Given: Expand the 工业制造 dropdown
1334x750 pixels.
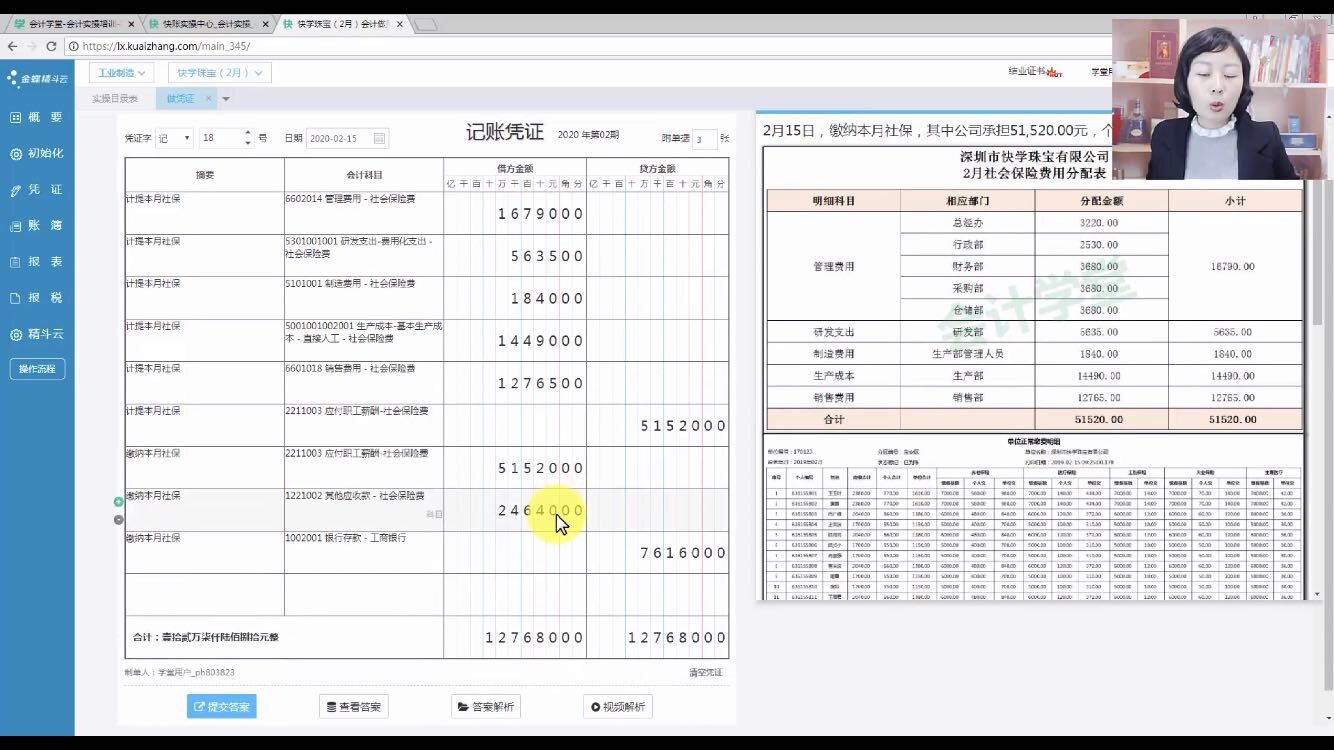Looking at the screenshot, I should point(121,73).
